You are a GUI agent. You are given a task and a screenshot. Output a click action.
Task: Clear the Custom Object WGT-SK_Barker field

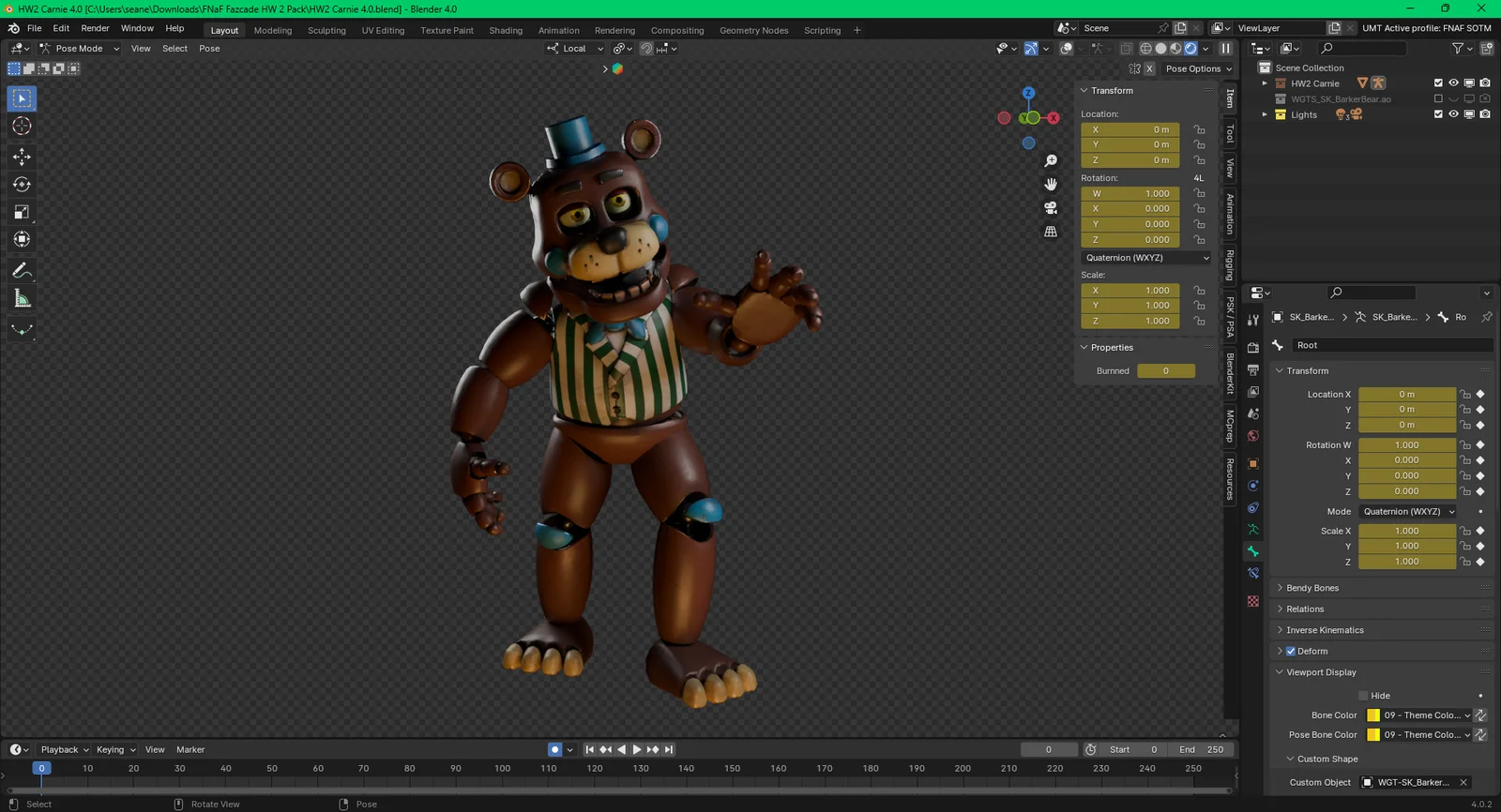pos(1463,782)
